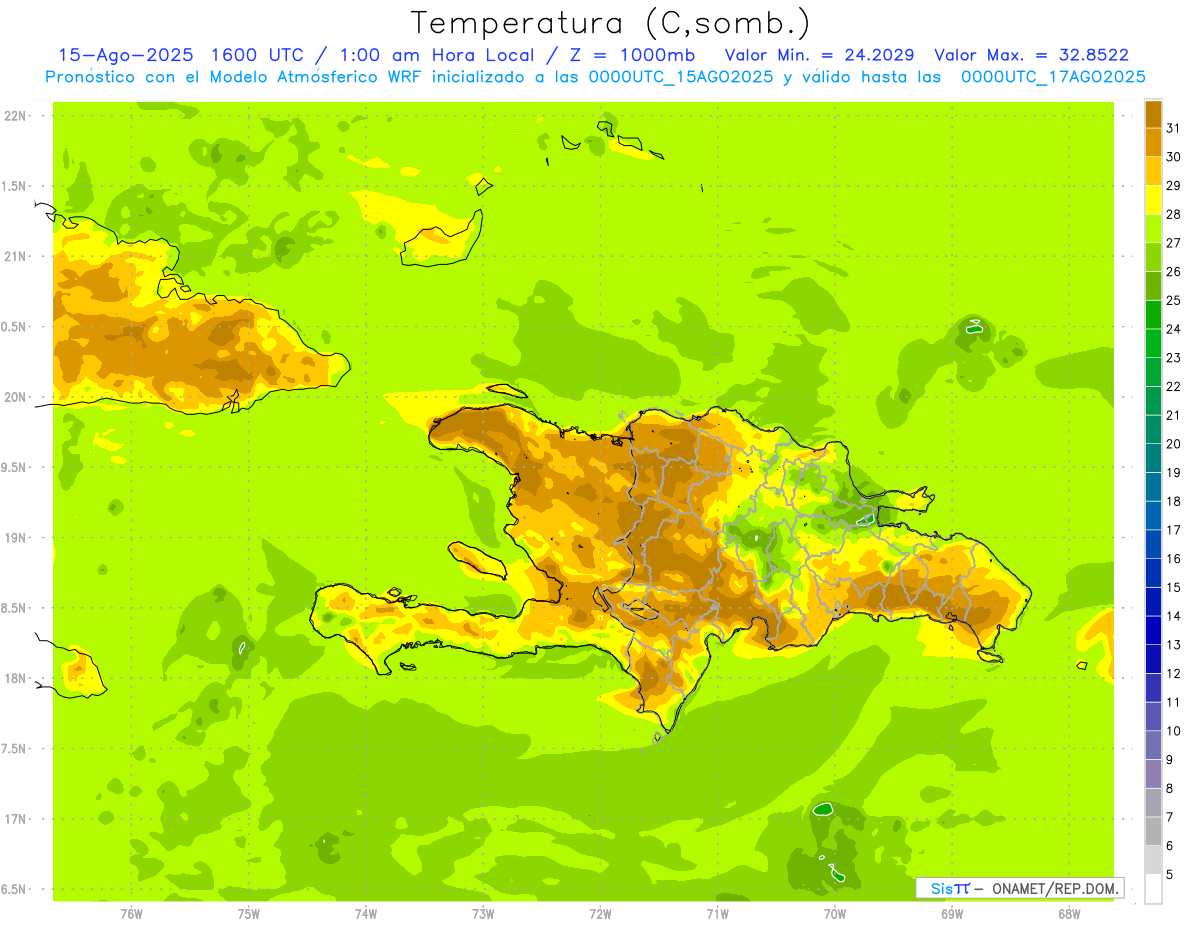This screenshot has width=1200, height=927.
Task: Click the '20N' latitude label
Action: [x=16, y=397]
